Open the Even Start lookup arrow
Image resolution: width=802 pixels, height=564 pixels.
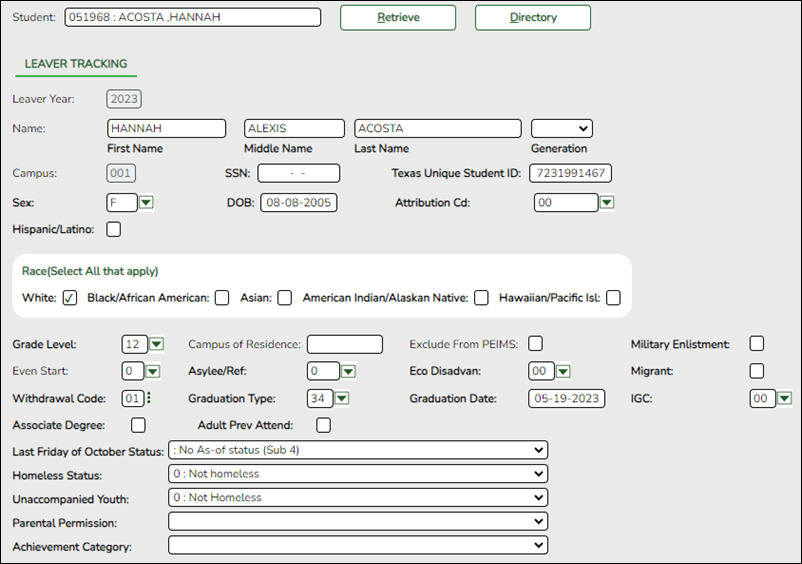pyautogui.click(x=153, y=371)
